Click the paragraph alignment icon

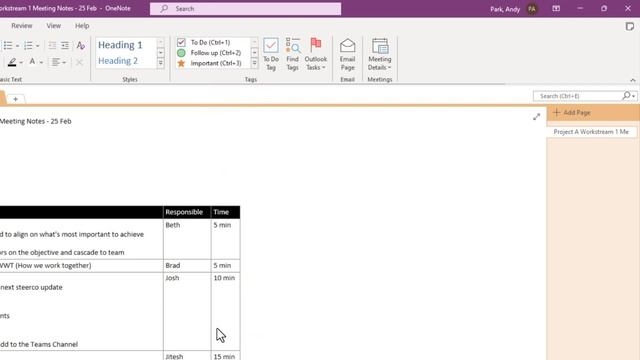point(55,62)
